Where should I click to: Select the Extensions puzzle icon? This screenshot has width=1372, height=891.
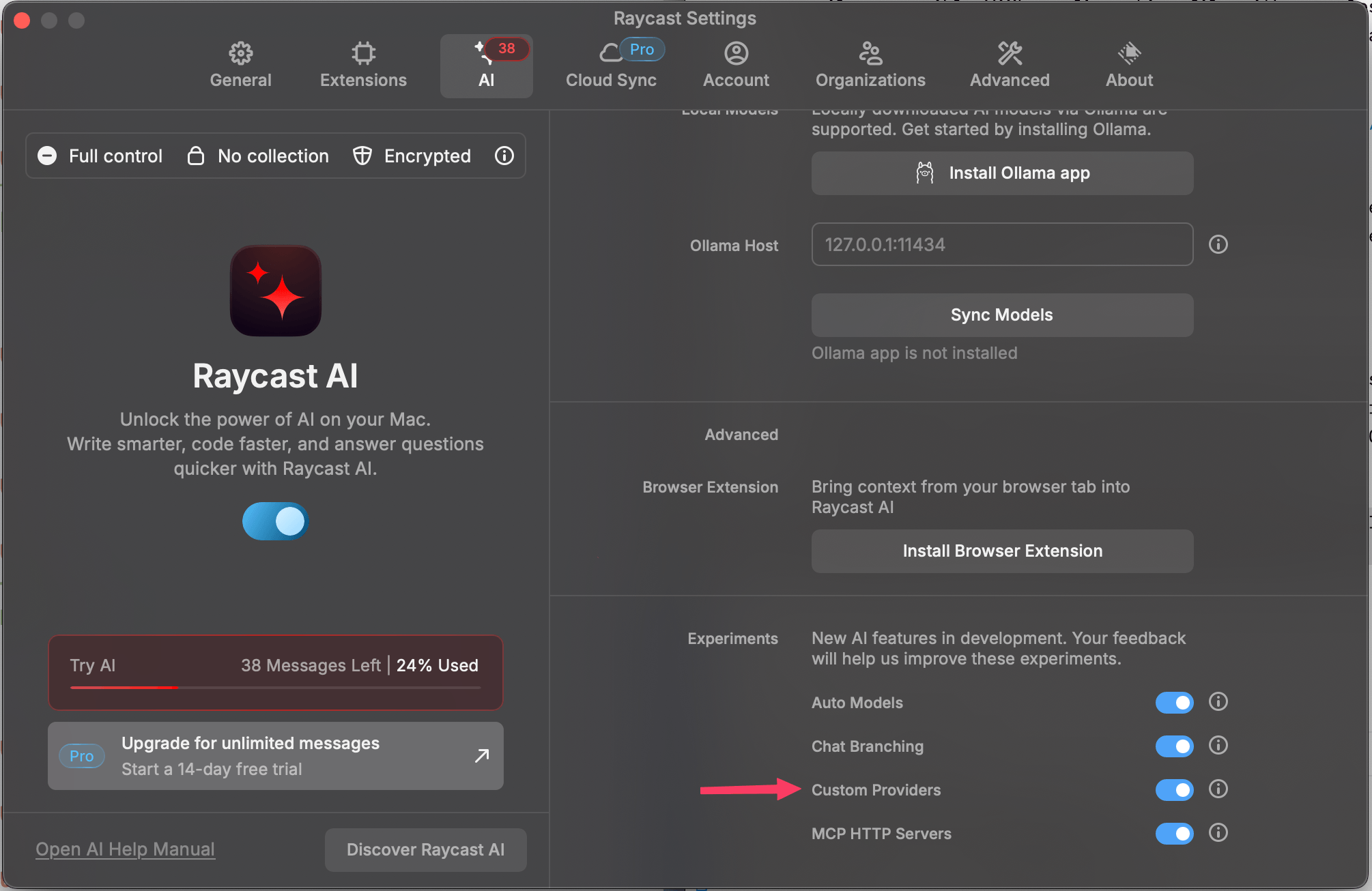(363, 53)
